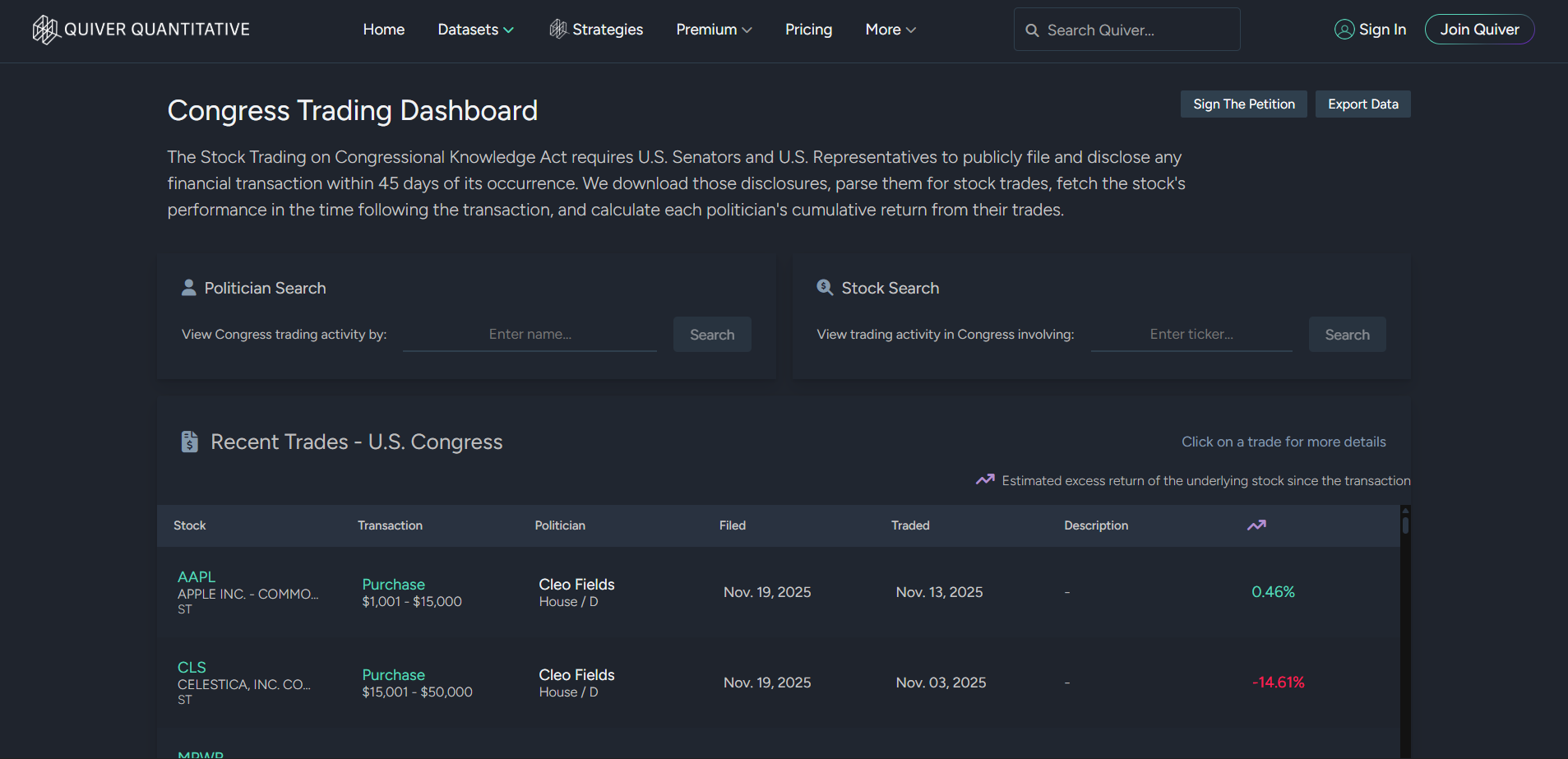Screen dimensions: 1568x759
Task: Focus the Enter ticker input field
Action: click(1191, 335)
